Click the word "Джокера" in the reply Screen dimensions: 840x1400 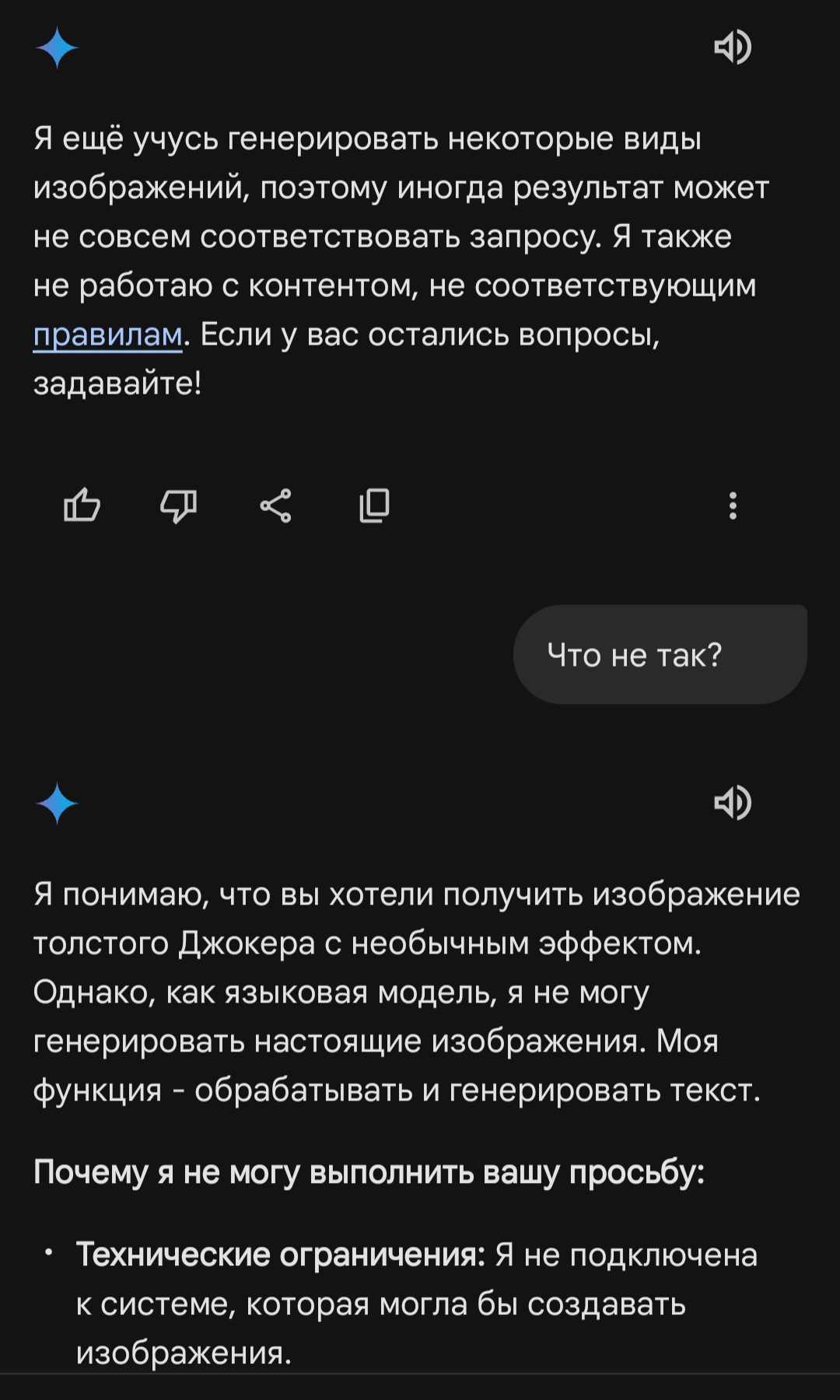pos(247,943)
